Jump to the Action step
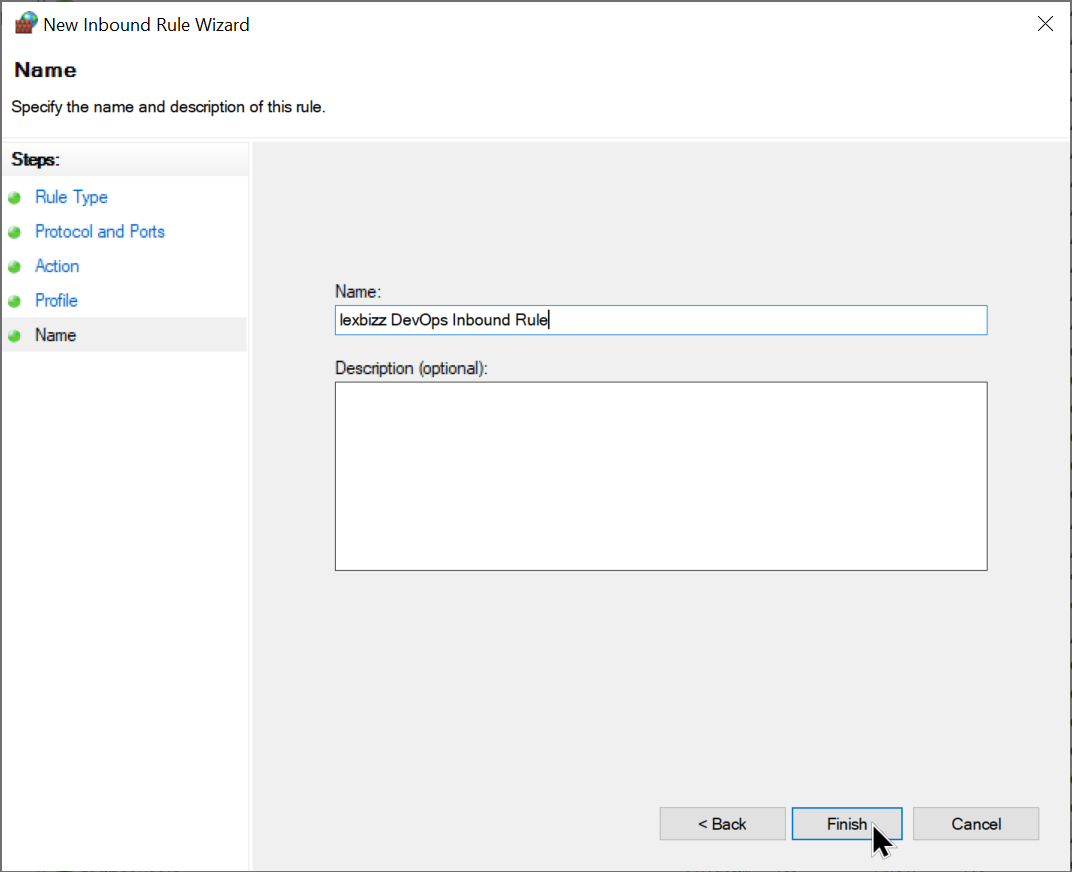This screenshot has height=872, width=1072. tap(57, 266)
